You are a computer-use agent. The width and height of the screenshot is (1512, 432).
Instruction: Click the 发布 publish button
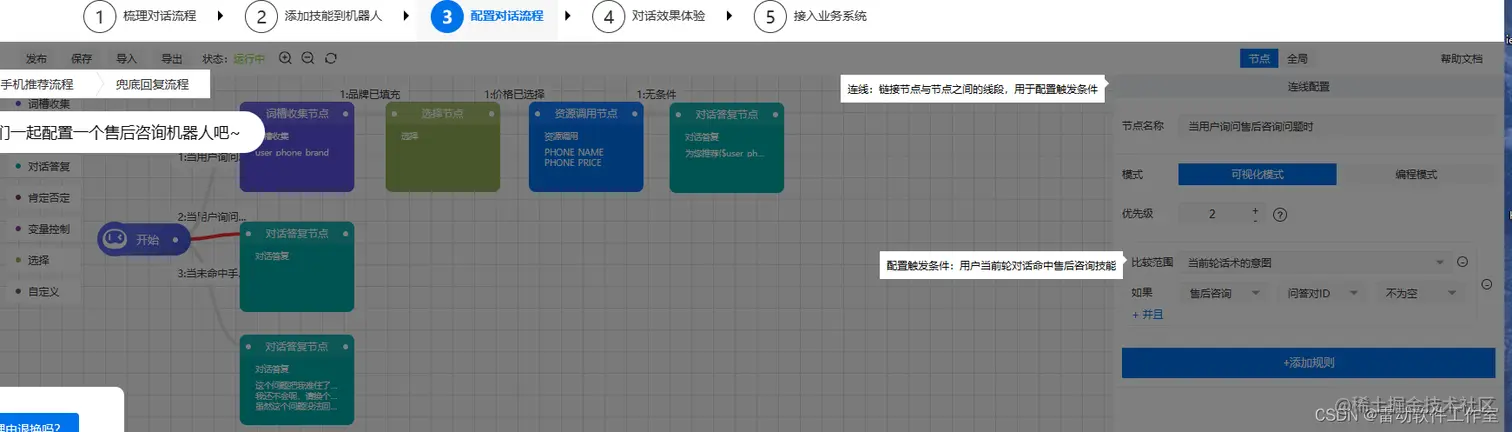(36, 59)
